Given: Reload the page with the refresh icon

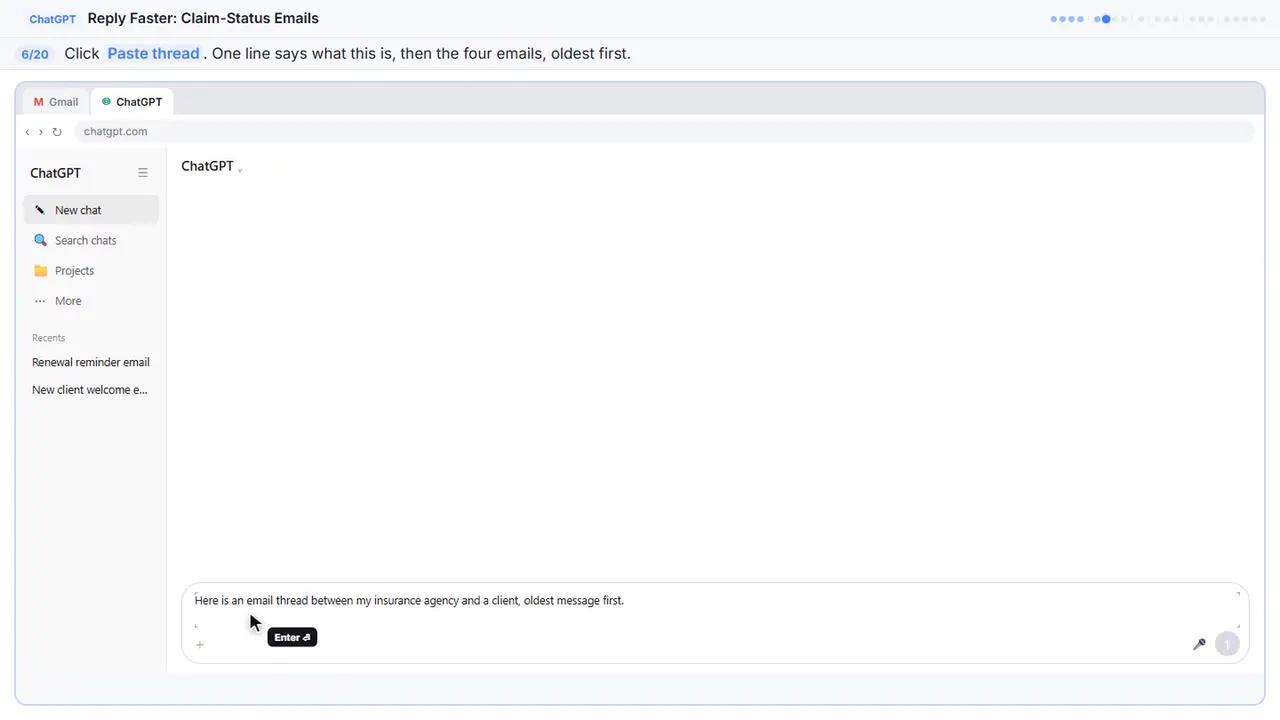Looking at the screenshot, I should point(57,132).
